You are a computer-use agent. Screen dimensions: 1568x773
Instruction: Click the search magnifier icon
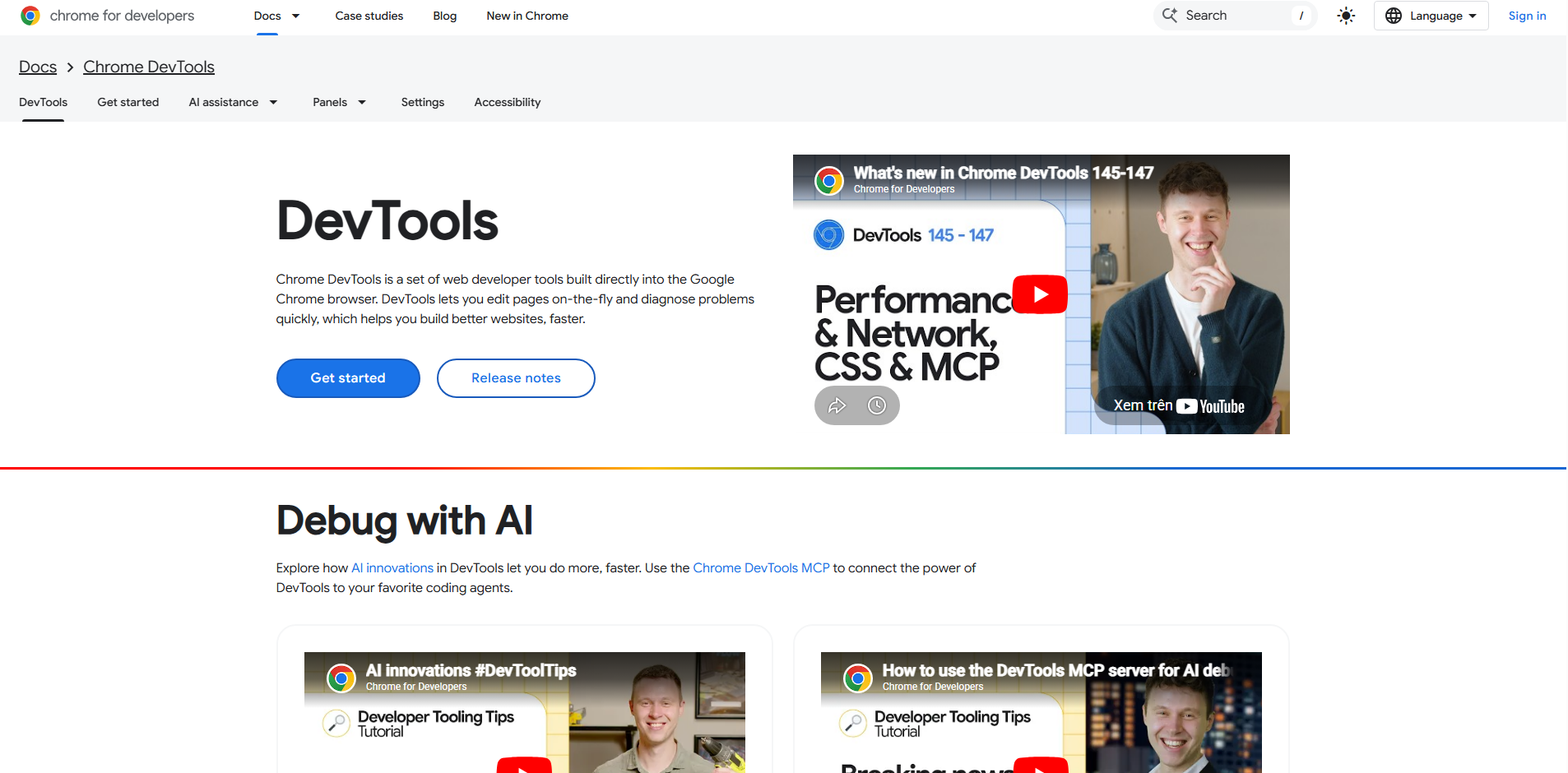pos(1170,15)
